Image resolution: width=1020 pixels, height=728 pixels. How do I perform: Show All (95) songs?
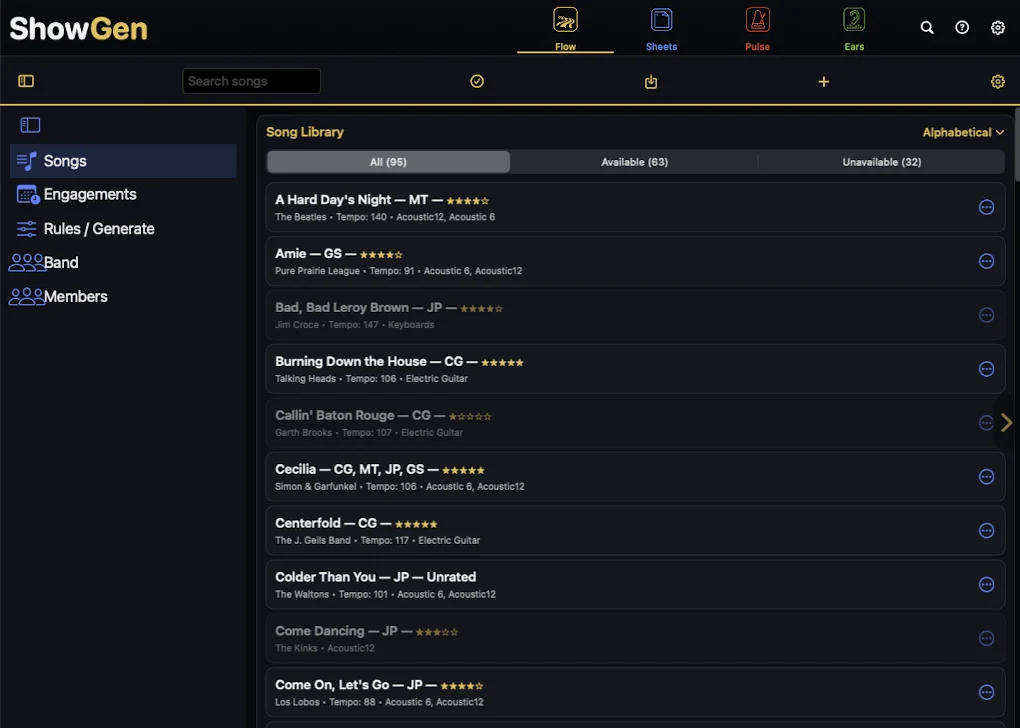click(388, 162)
